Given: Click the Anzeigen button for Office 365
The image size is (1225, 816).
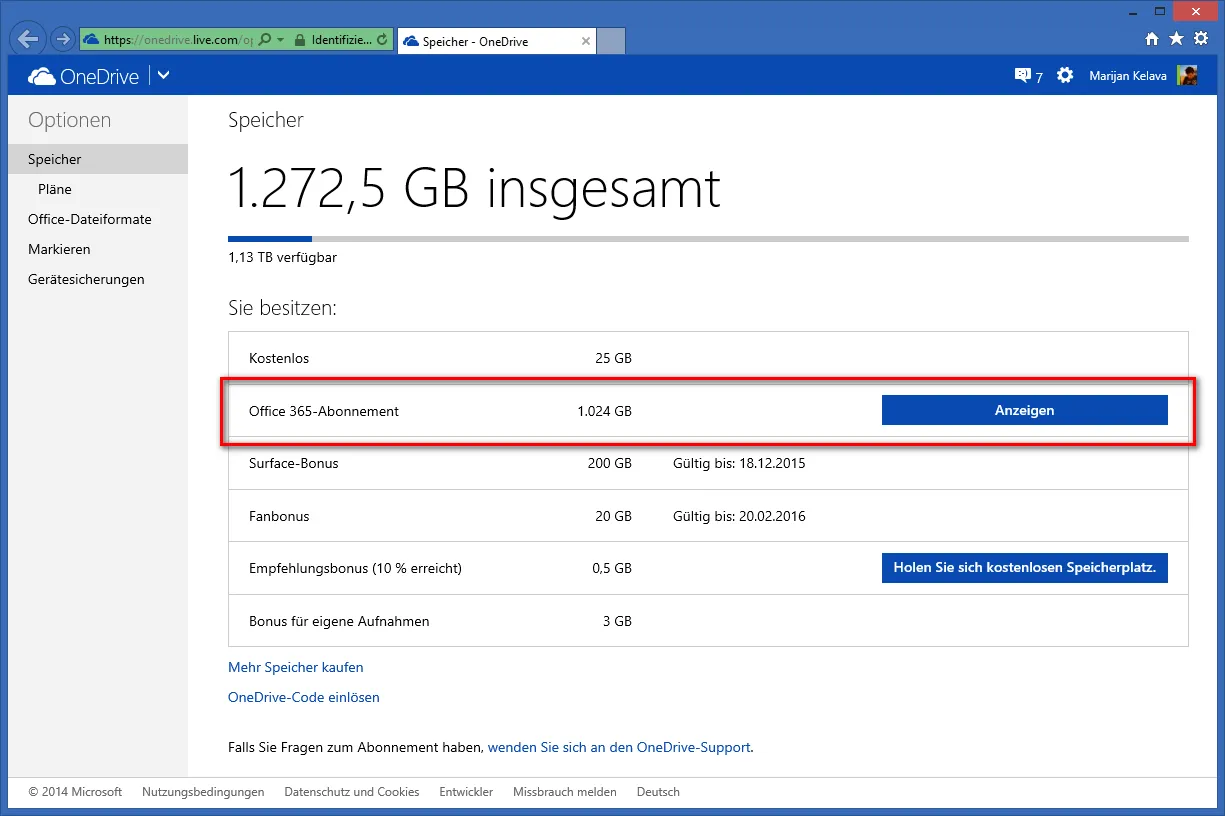Looking at the screenshot, I should coord(1024,410).
